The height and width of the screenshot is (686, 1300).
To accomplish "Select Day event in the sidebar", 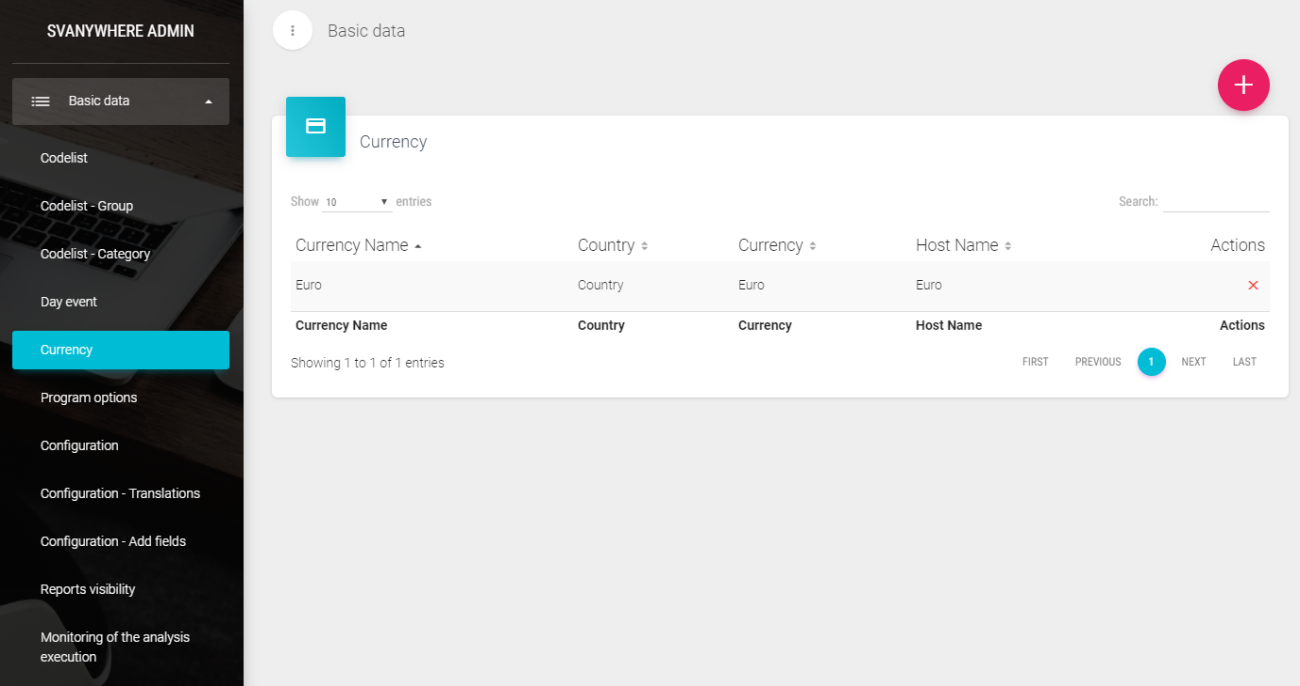I will (69, 302).
